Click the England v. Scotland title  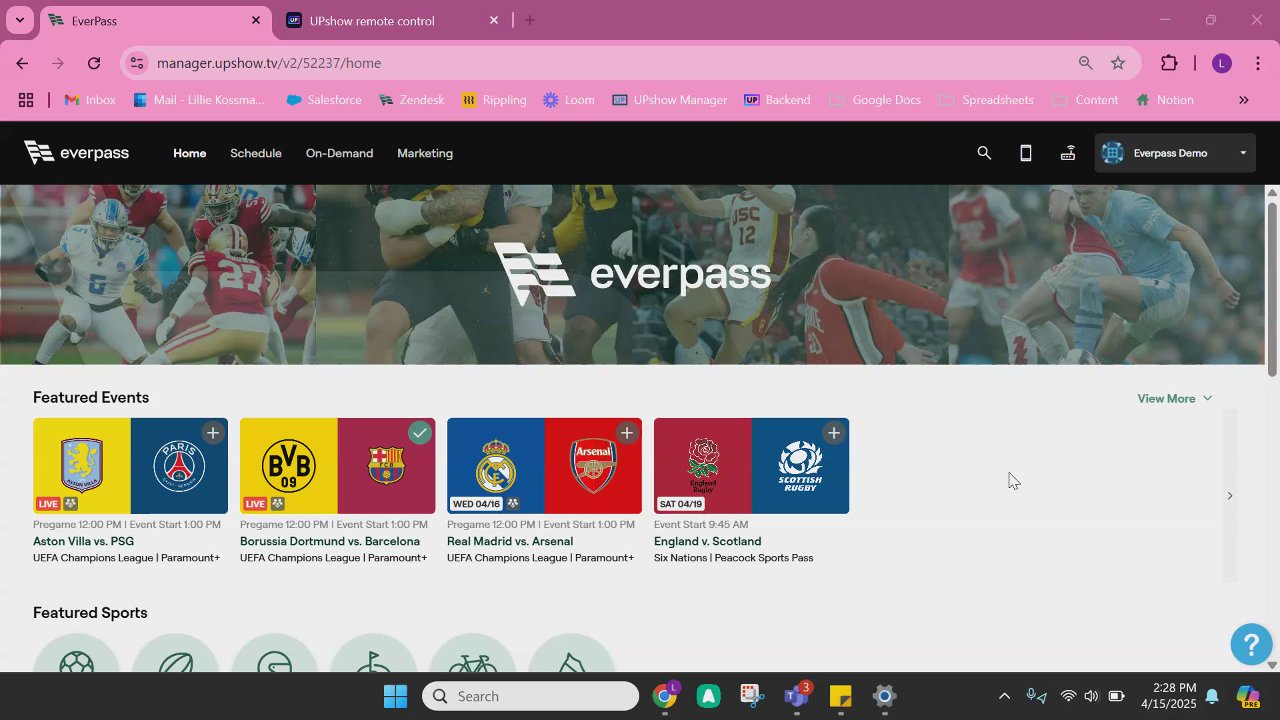(x=707, y=541)
